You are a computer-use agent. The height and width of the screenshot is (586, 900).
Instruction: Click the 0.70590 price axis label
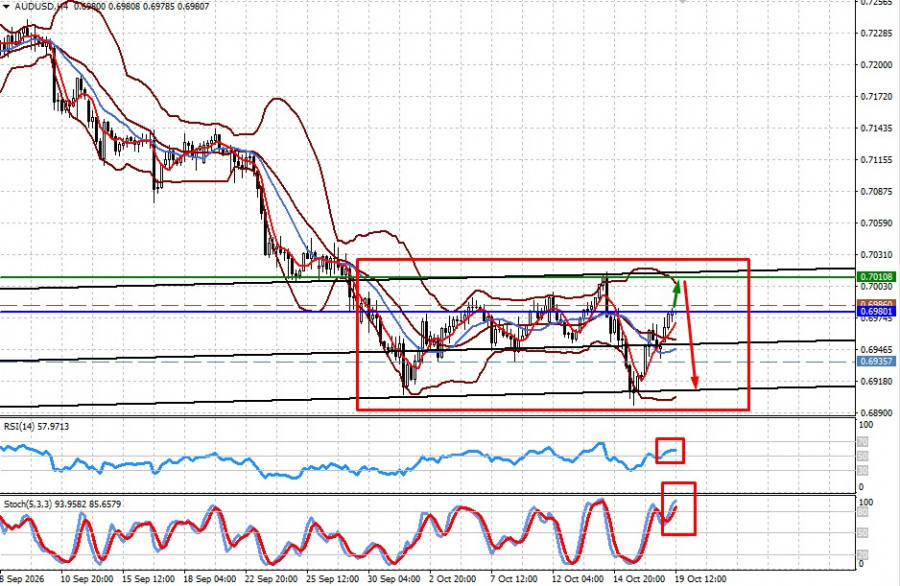coord(876,223)
